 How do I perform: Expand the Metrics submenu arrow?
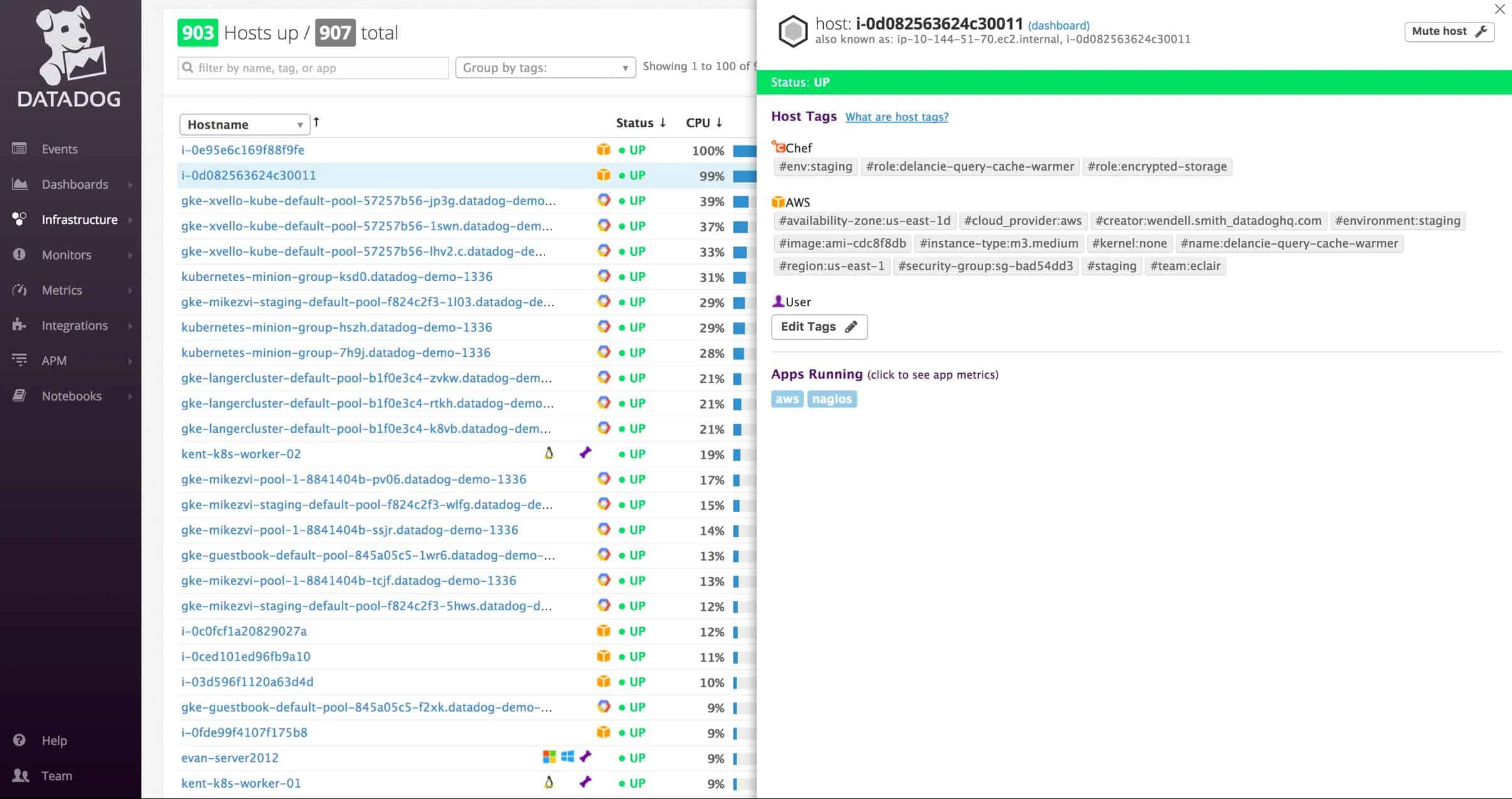[x=130, y=290]
